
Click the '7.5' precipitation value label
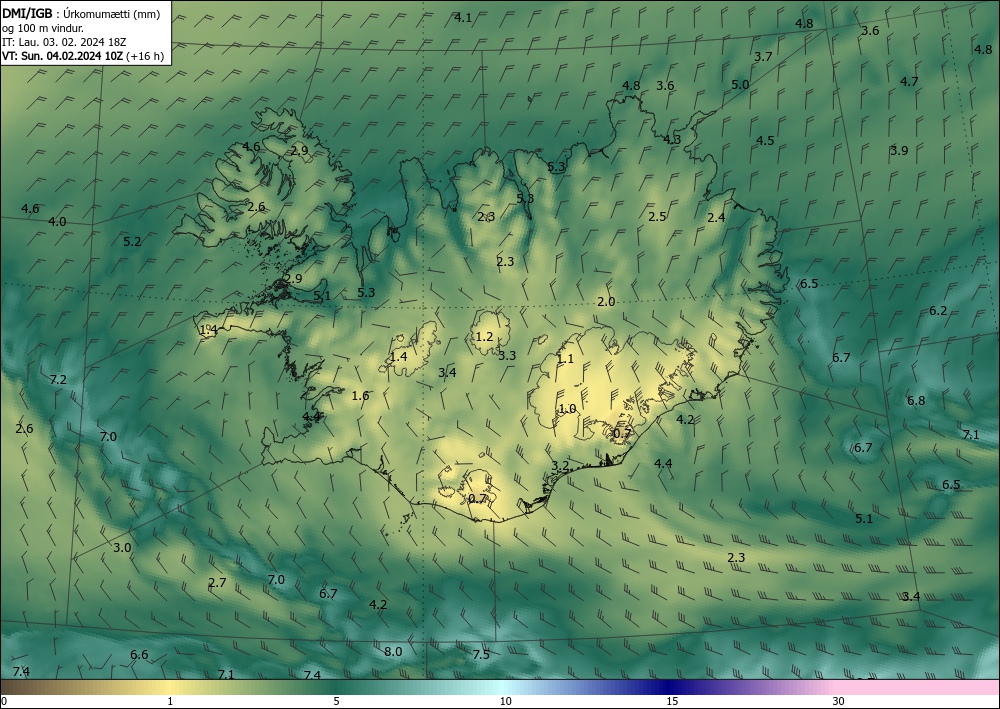click(x=481, y=655)
